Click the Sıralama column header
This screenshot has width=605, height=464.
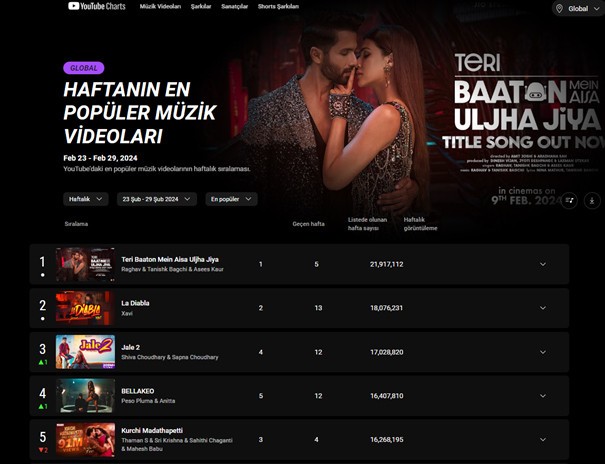pyautogui.click(x=76, y=224)
